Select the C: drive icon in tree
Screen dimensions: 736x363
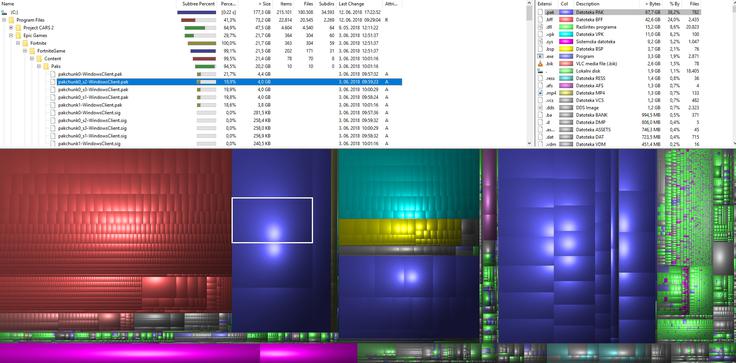point(4,12)
